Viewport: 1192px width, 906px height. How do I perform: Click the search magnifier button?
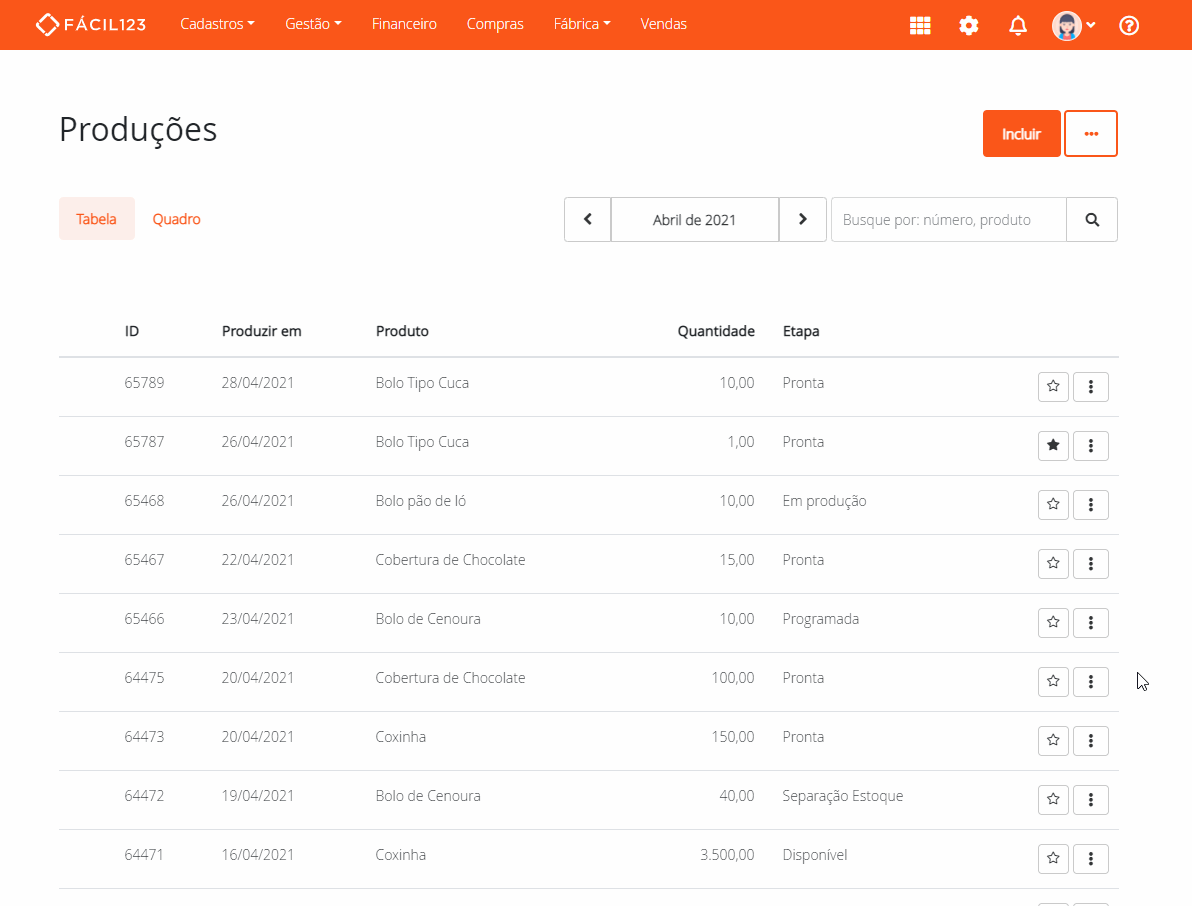click(1092, 220)
